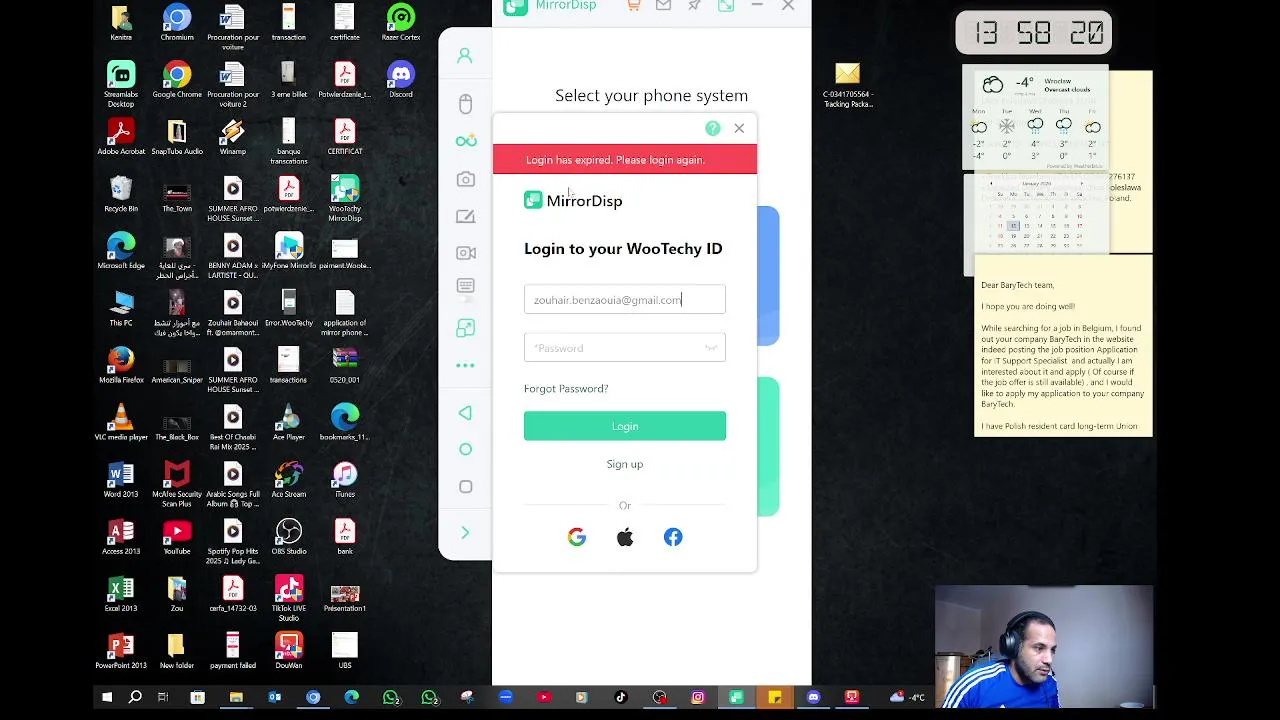
Task: Click the full screen icon in sidebar
Action: [x=466, y=328]
